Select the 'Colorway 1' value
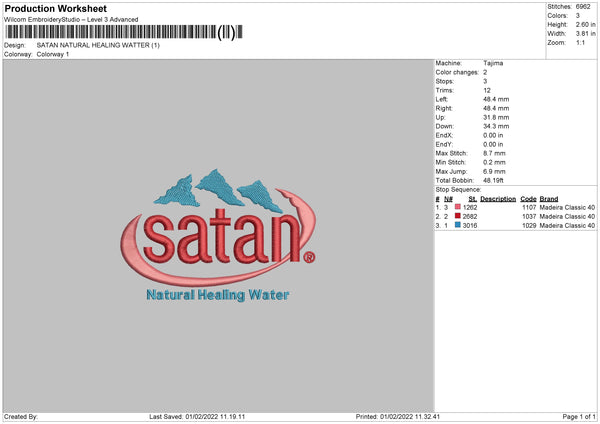Viewport: 600px width, 424px height. (53, 54)
